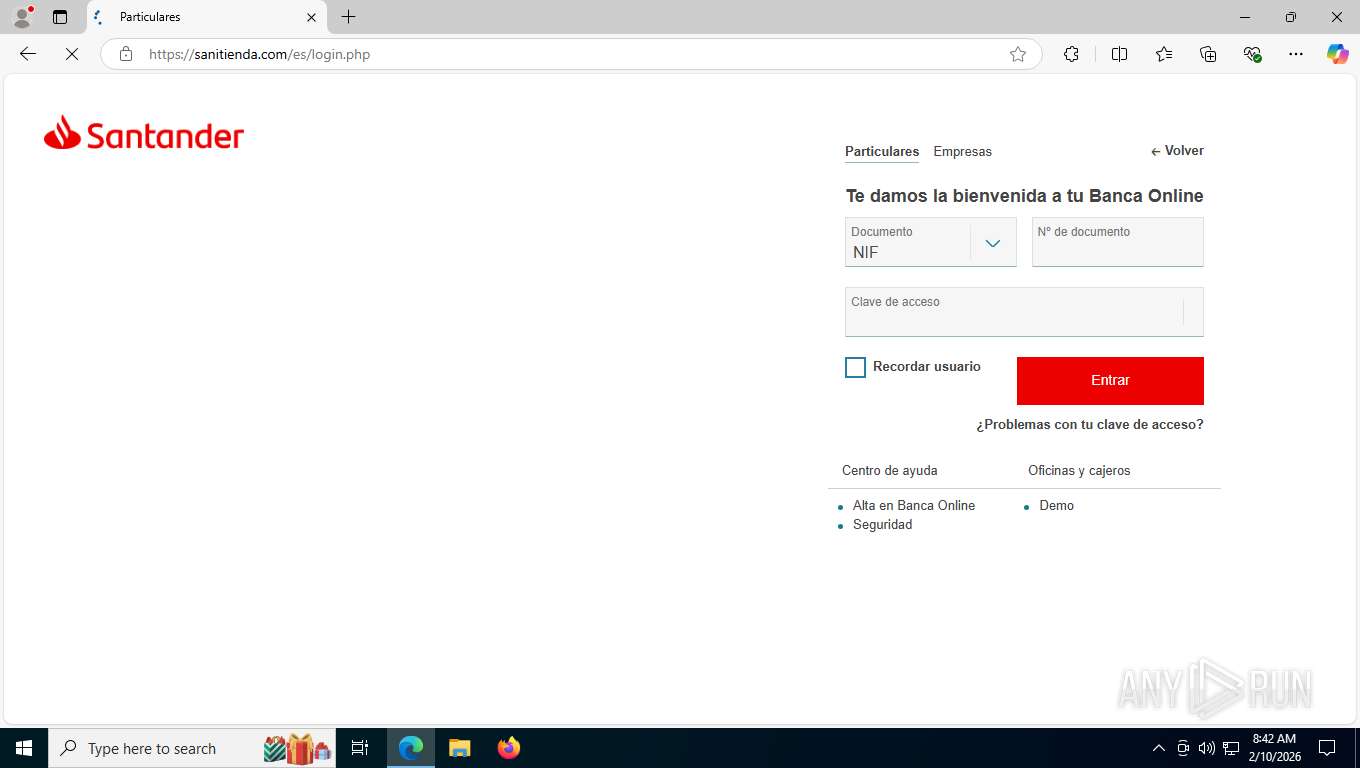This screenshot has width=1360, height=768.
Task: Click the taskbar search box
Action: coord(192,748)
